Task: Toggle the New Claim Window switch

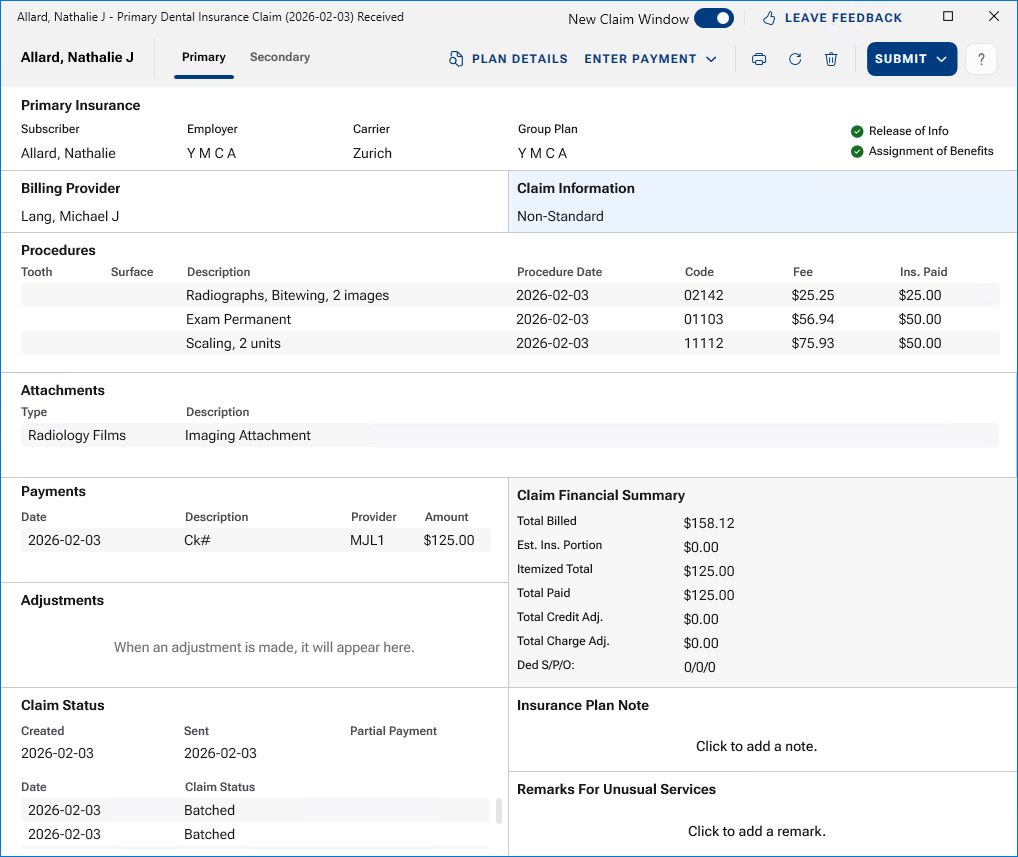Action: click(x=713, y=18)
